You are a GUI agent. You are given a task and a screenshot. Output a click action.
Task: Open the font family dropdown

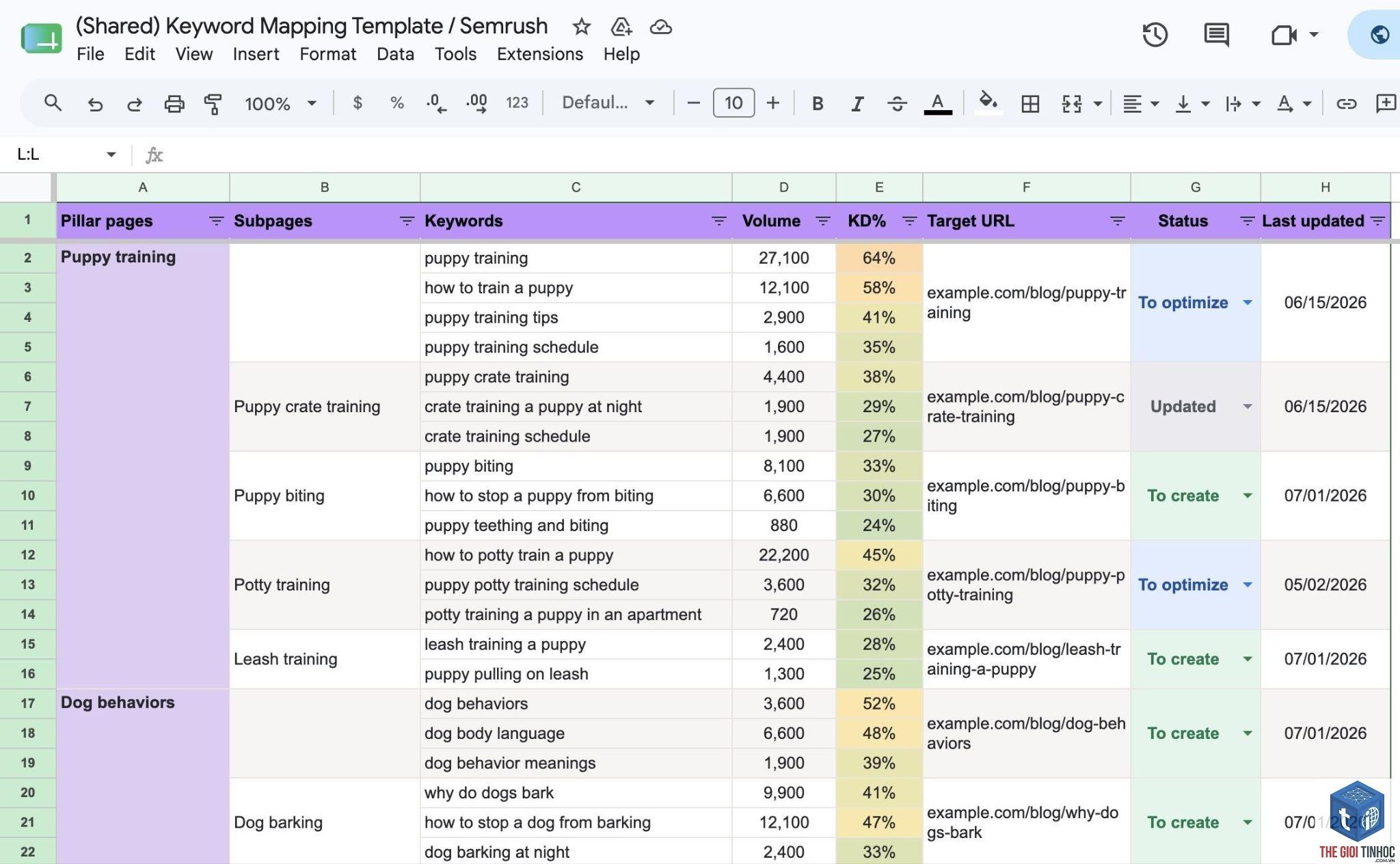(x=608, y=103)
